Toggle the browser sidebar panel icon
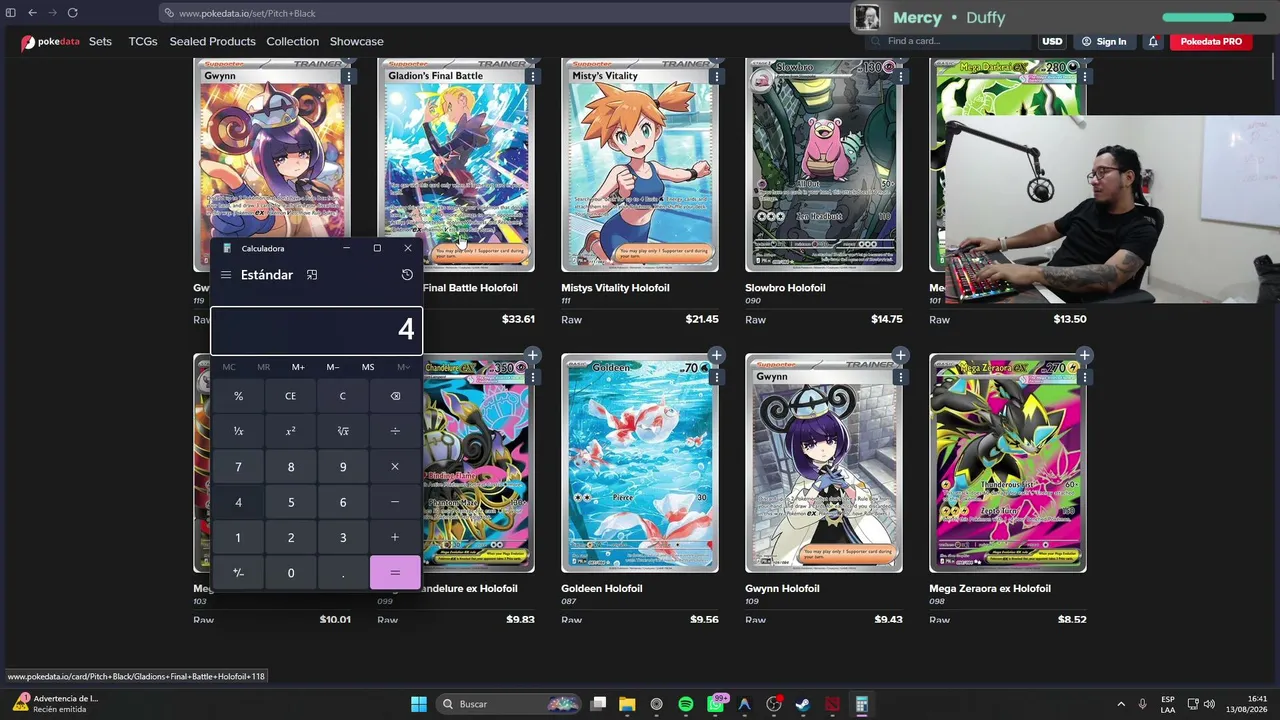1280x720 pixels. click(x=11, y=13)
